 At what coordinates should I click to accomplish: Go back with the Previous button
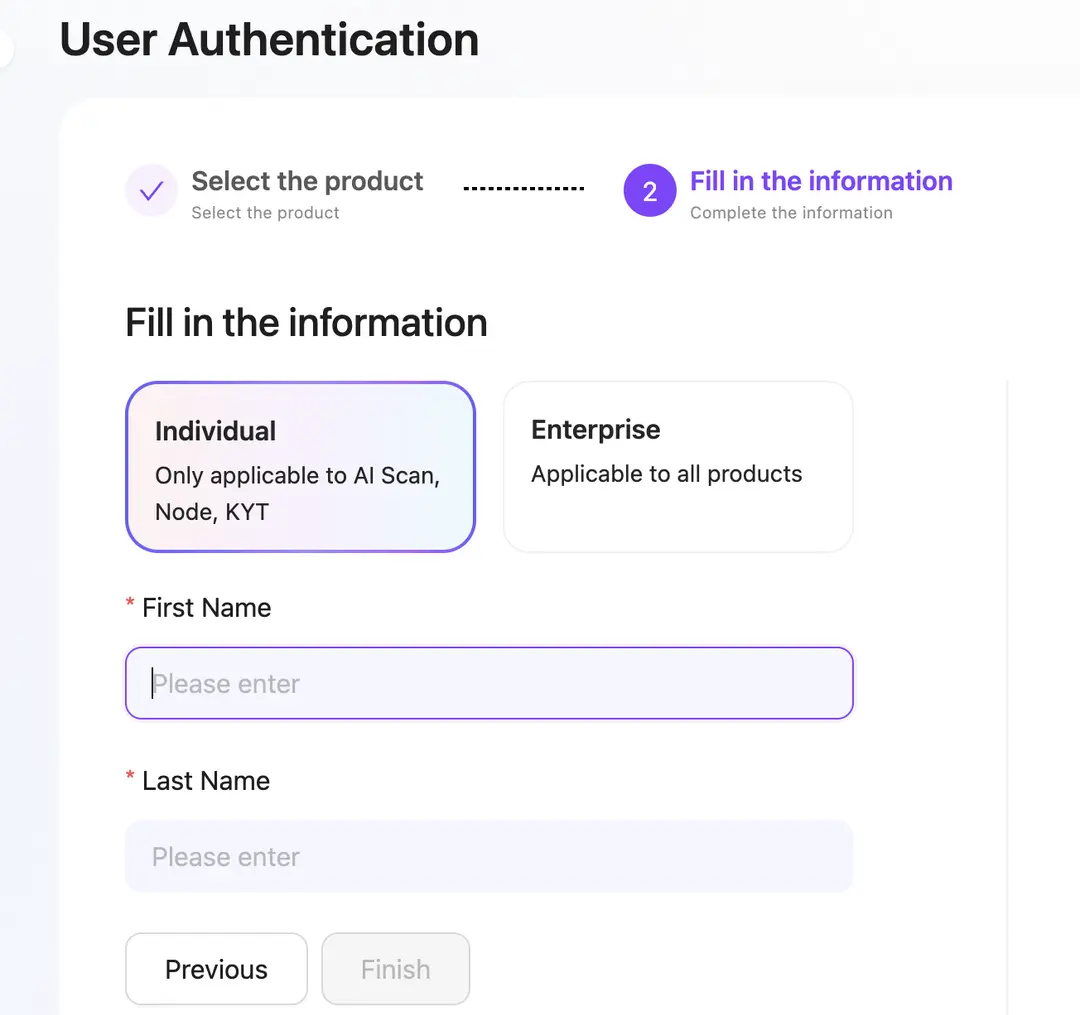coord(216,969)
